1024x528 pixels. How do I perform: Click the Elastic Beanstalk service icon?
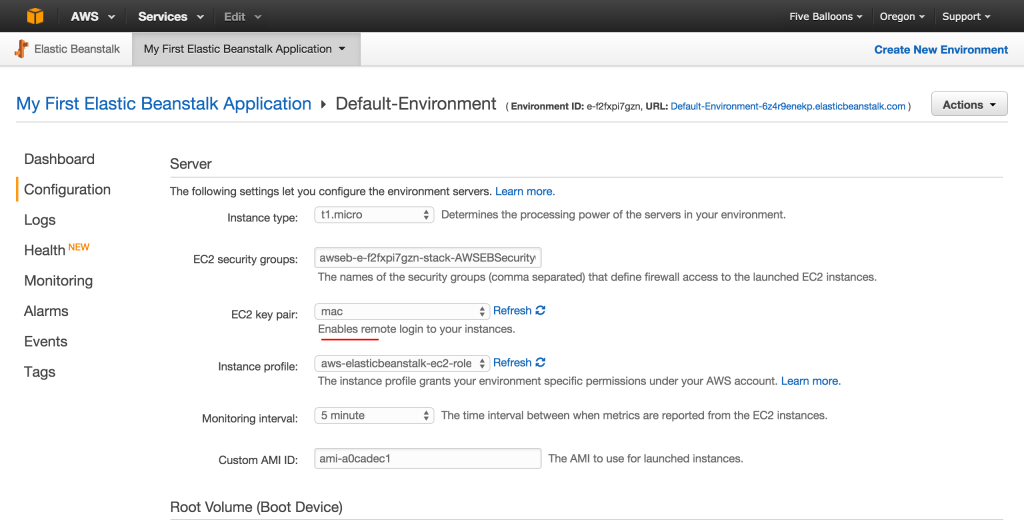pyautogui.click(x=22, y=49)
